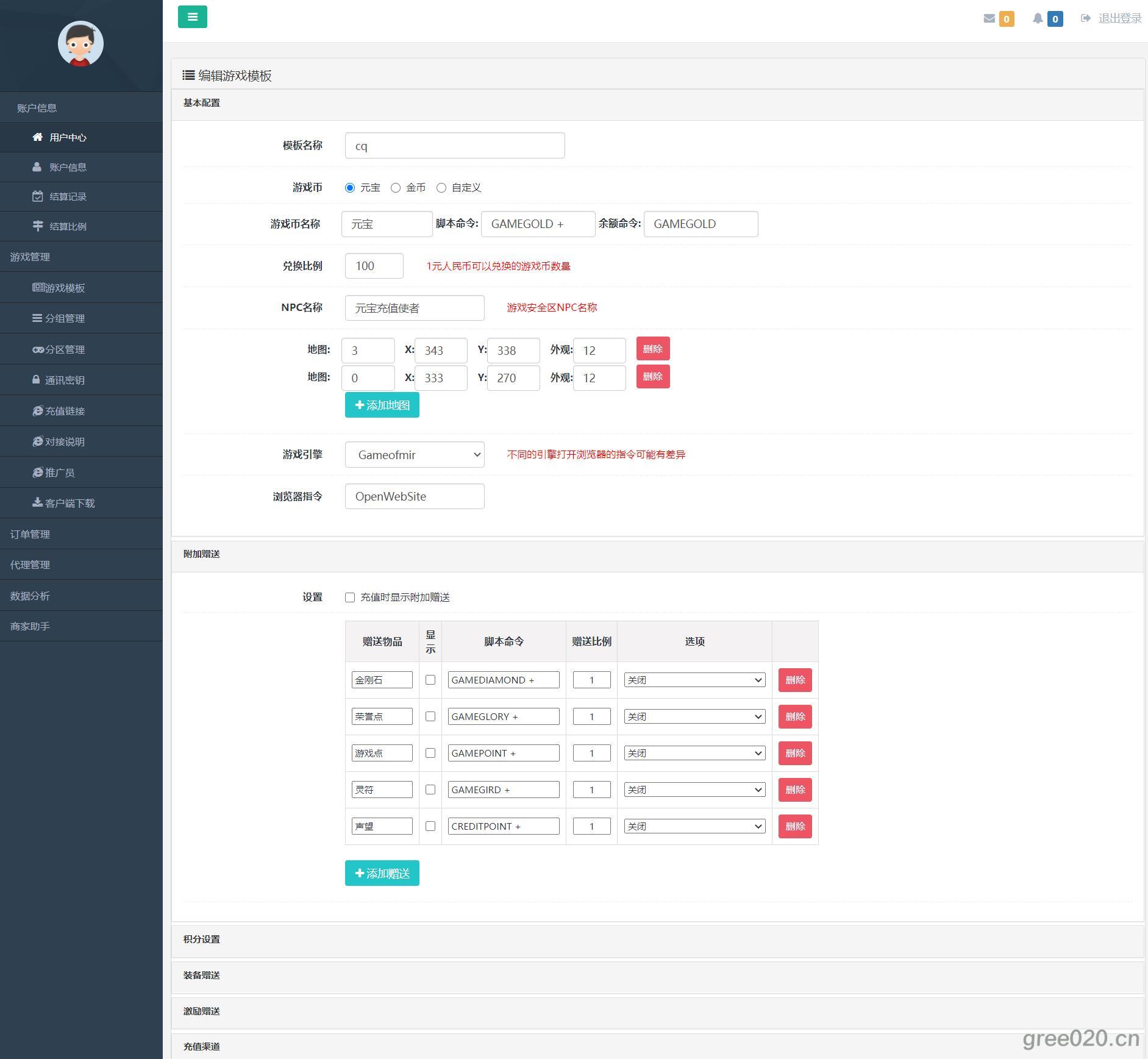Enable 充值时显示附加赠送 checkbox
Viewport: 1148px width, 1059px height.
(350, 597)
